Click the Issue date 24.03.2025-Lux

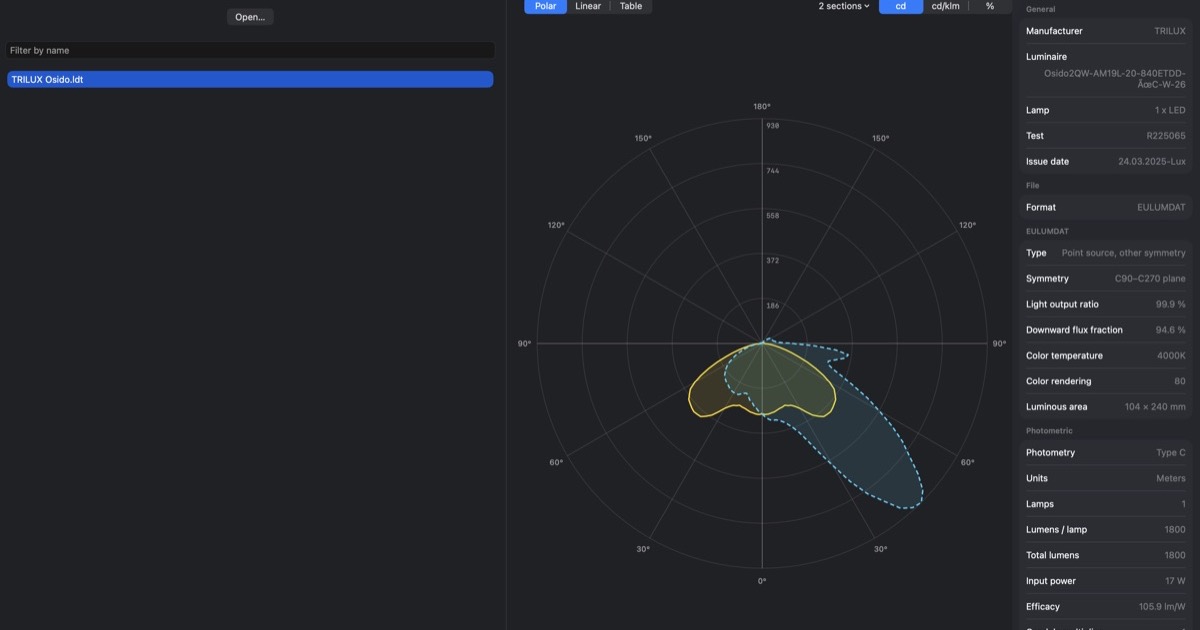coord(1152,161)
